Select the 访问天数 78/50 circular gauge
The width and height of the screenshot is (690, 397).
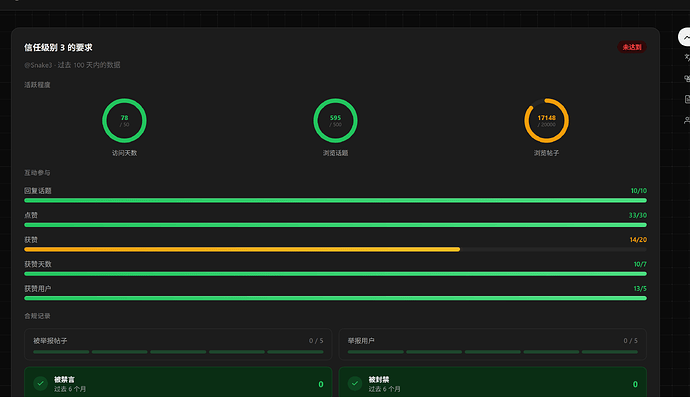(x=125, y=120)
